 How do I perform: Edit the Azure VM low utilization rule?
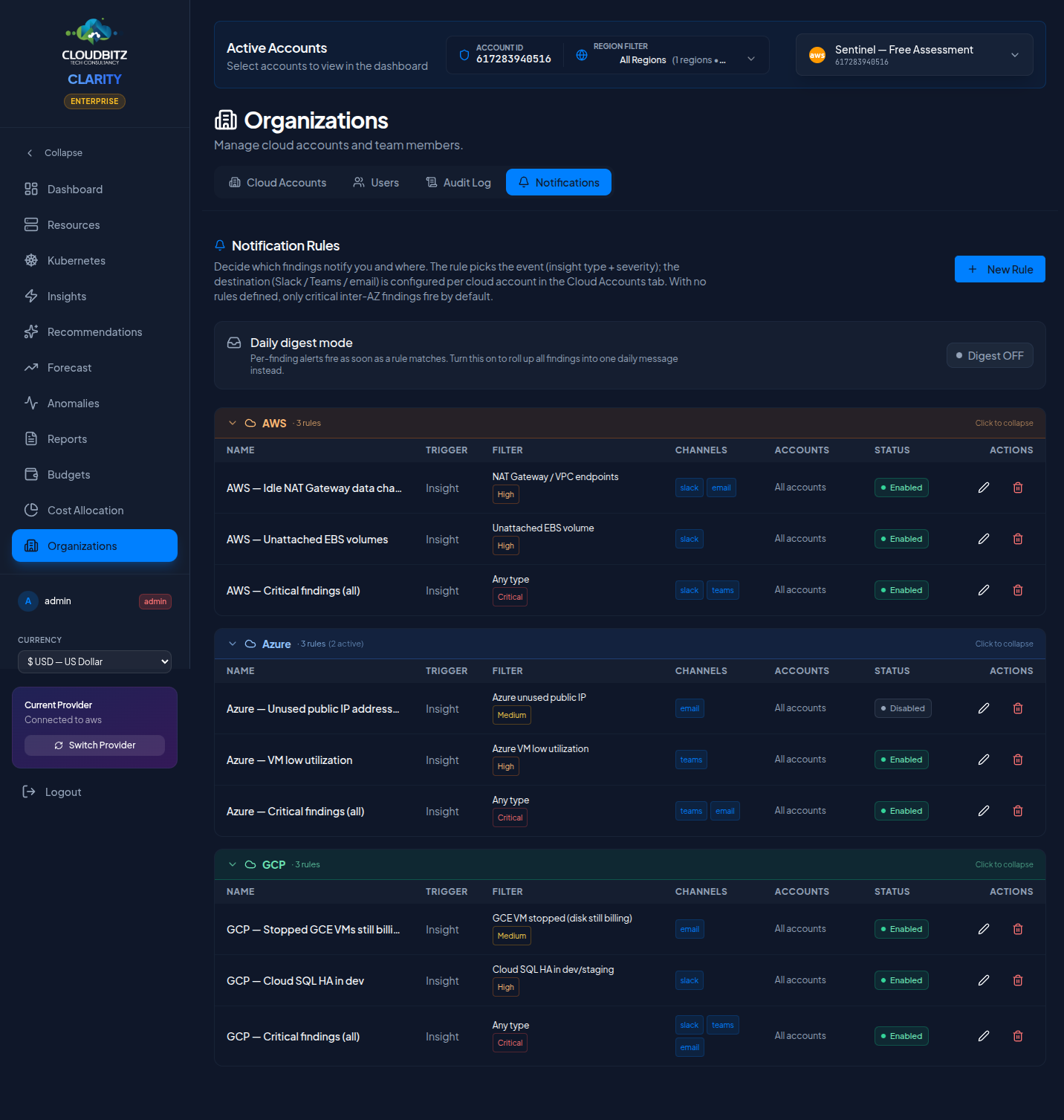984,760
